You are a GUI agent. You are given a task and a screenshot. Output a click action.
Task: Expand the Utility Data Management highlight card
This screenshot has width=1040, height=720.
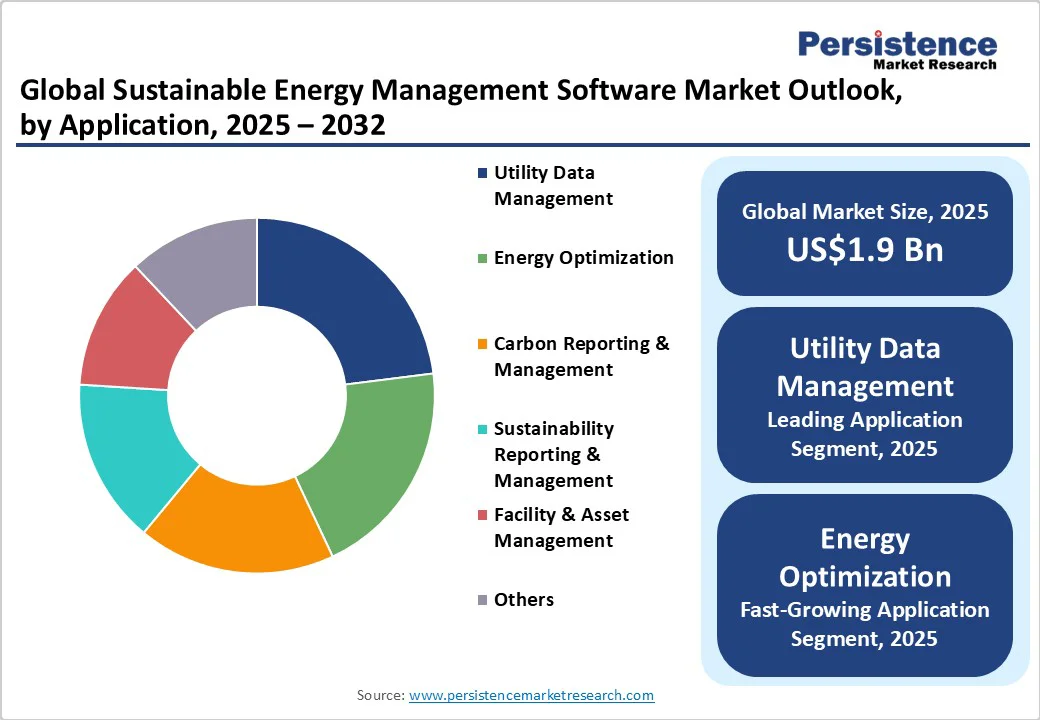tap(864, 394)
